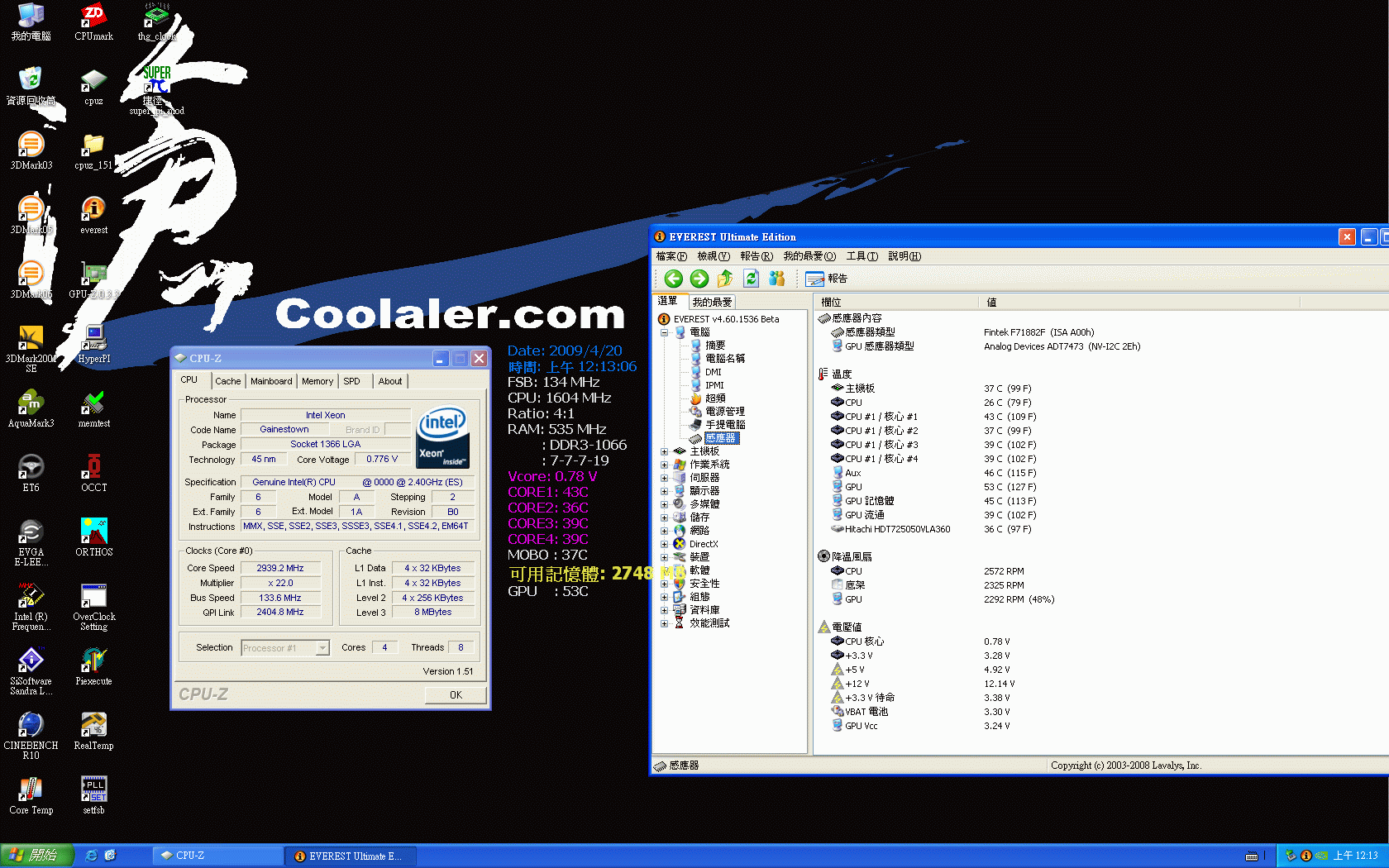Click the taskbar clock 上午 12:13
This screenshot has height=868, width=1389.
1355,856
